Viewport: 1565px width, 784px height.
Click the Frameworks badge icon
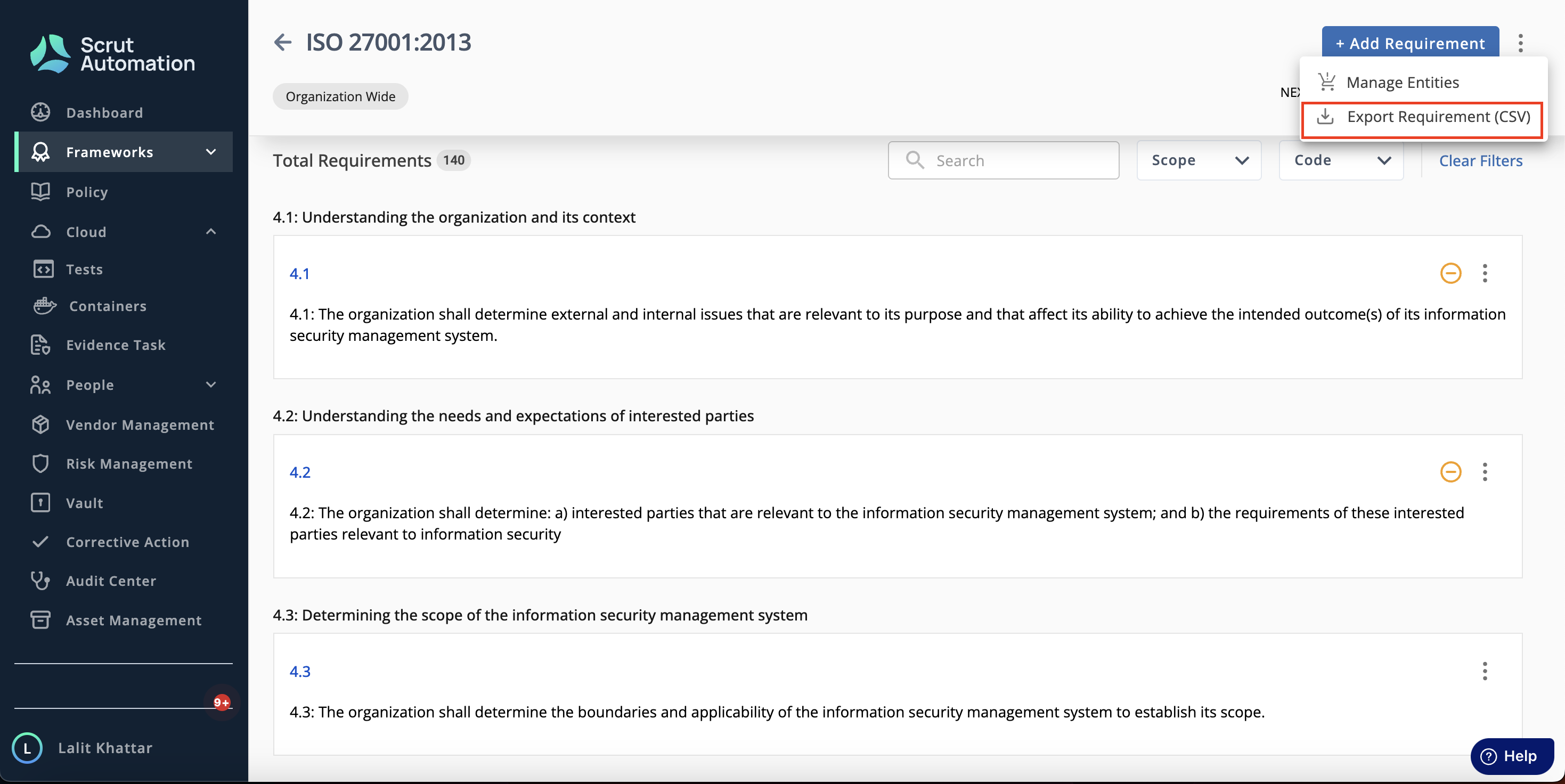click(x=40, y=152)
